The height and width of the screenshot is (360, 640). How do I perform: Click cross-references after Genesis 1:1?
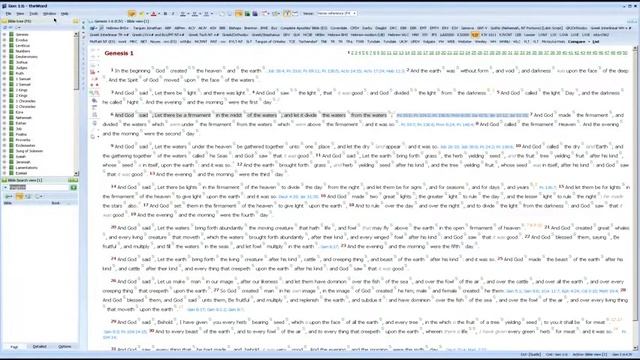click(336, 71)
